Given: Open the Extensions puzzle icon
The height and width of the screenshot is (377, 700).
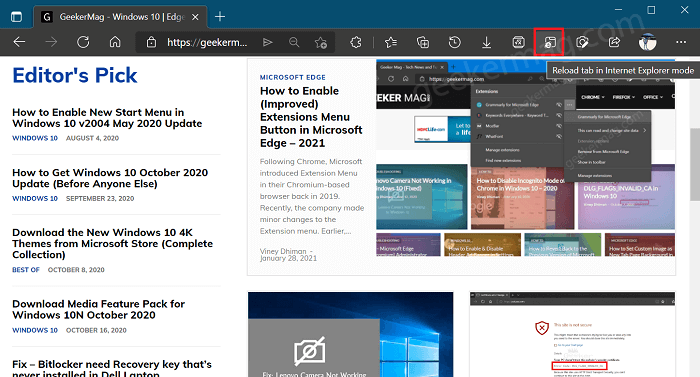Looking at the screenshot, I should click(x=356, y=42).
